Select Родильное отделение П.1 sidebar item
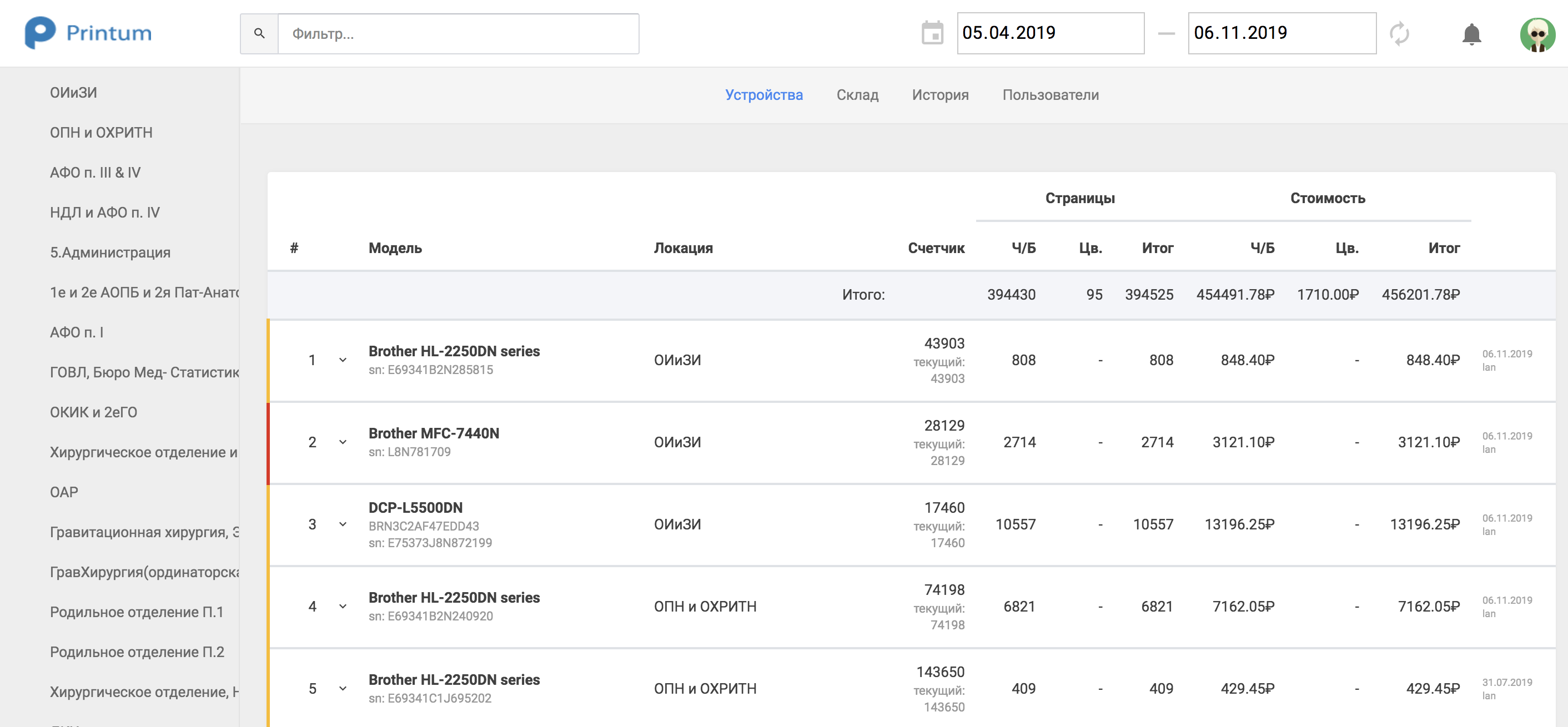 [x=137, y=612]
